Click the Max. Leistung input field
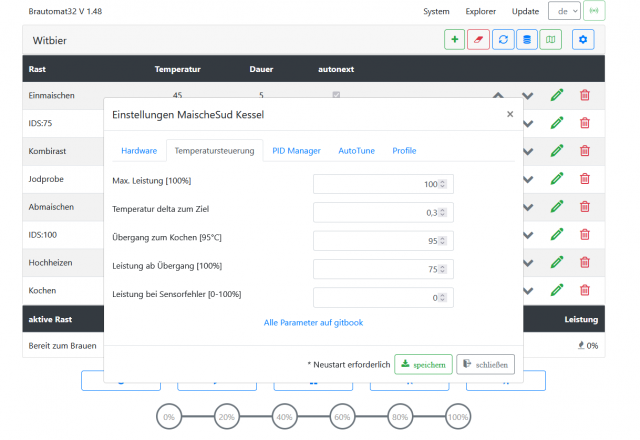640x440 pixels. (383, 184)
